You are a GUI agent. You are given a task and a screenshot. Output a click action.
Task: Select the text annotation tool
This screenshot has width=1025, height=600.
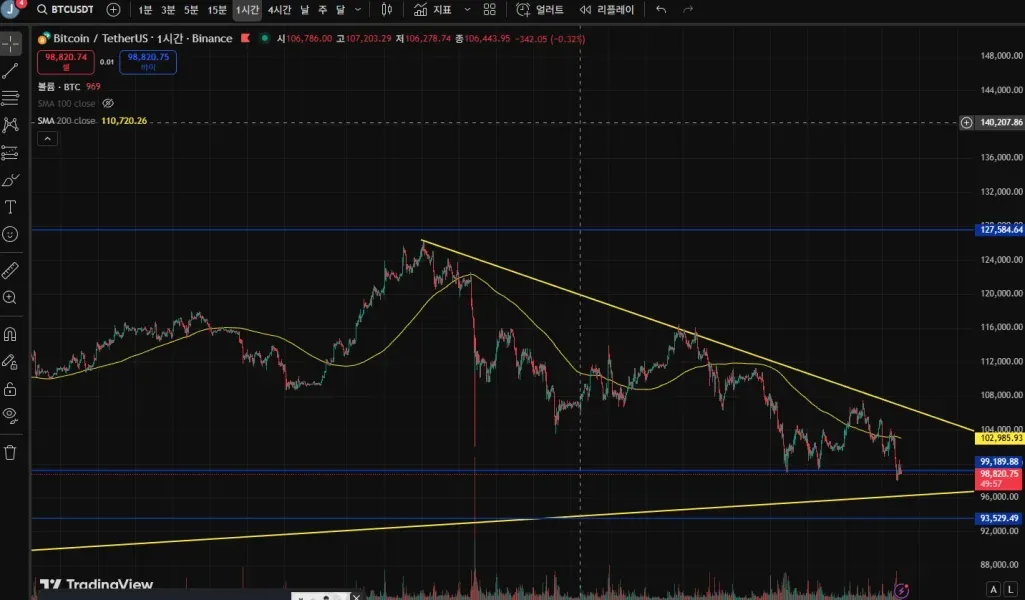tap(10, 207)
